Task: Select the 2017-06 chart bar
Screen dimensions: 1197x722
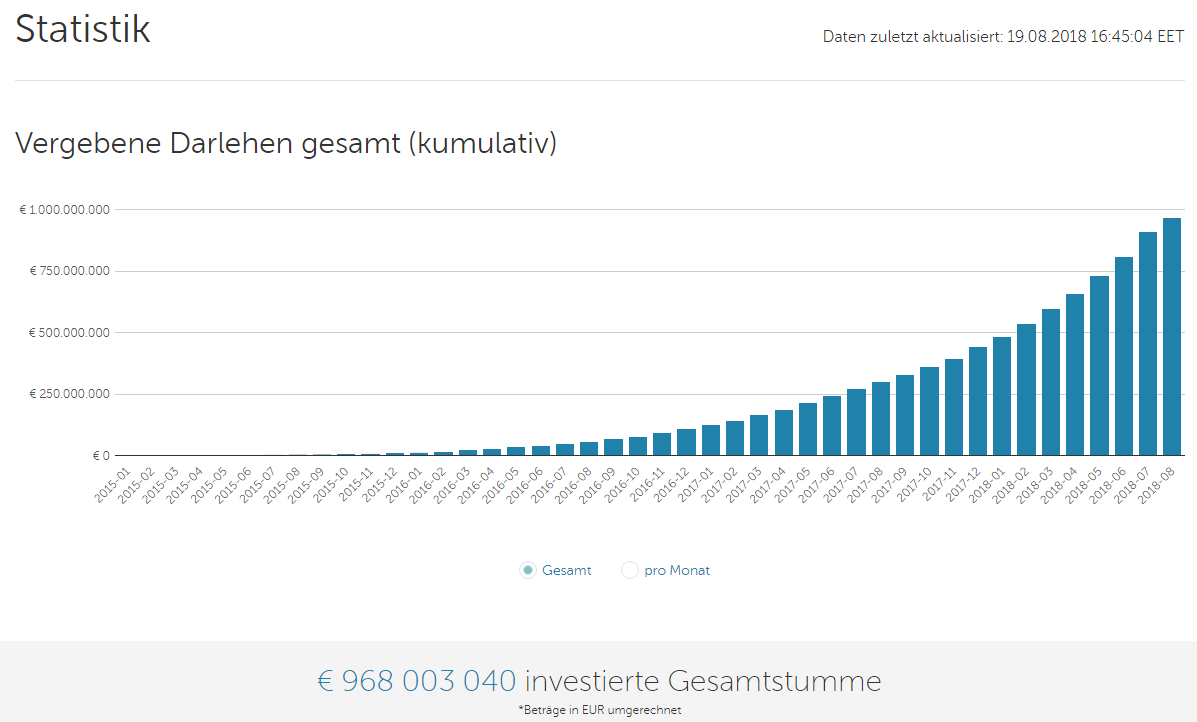Action: tap(832, 426)
